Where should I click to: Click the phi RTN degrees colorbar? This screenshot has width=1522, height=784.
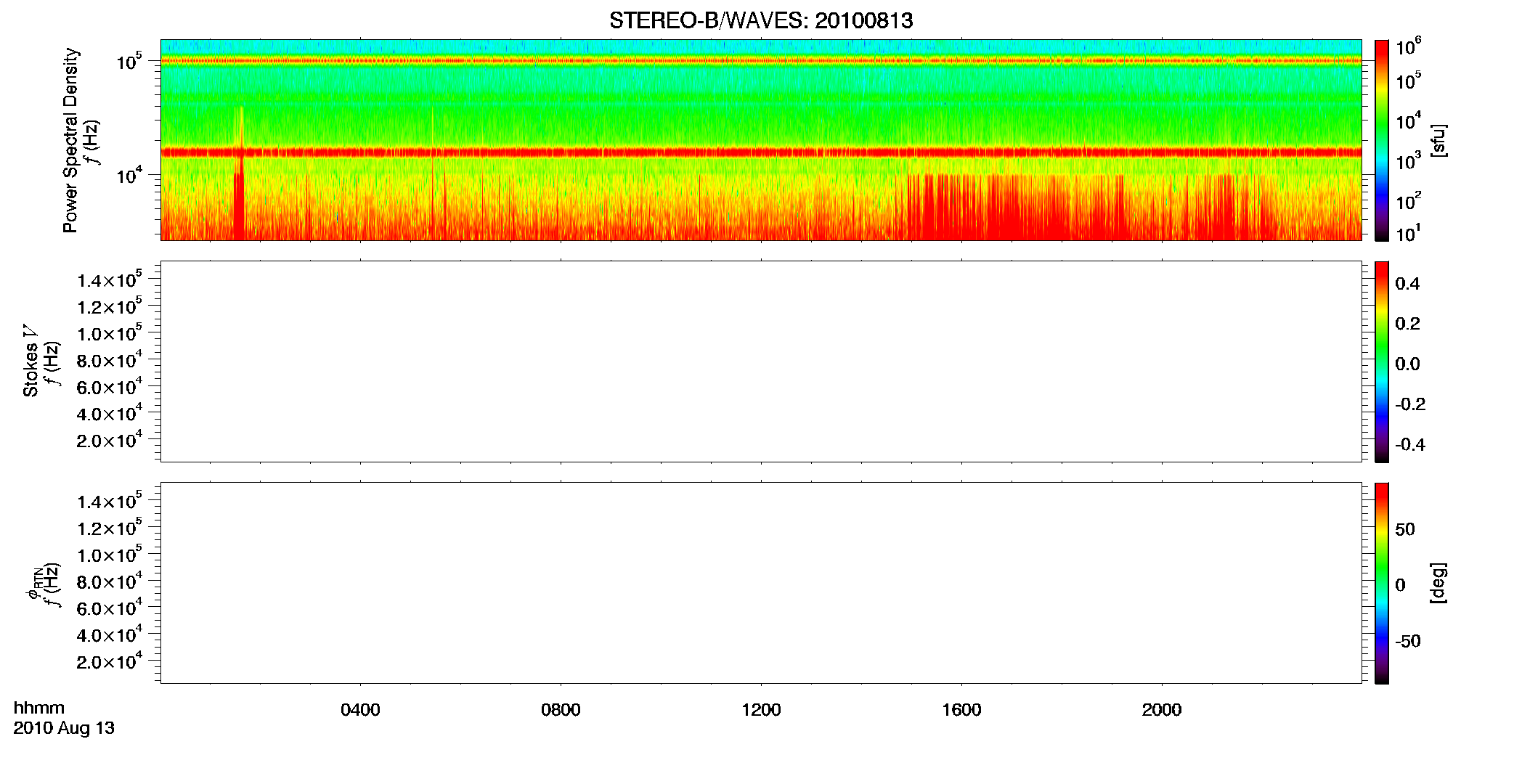pyautogui.click(x=1381, y=583)
